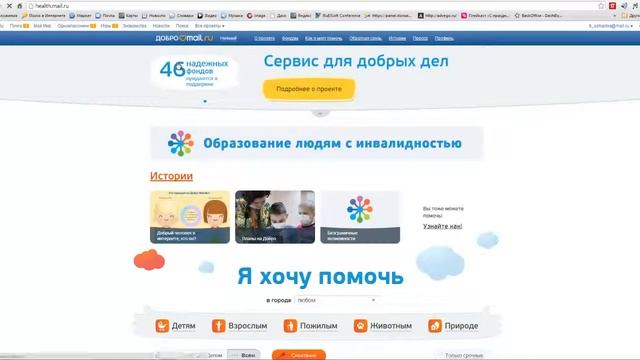This screenshot has height=360, width=640.
Task: Open the Добрый человек в интернете story thumbnail
Action: coord(190,217)
